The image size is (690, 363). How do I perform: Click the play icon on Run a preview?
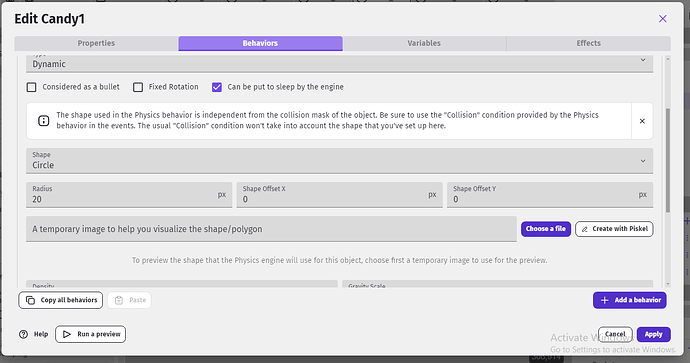(x=66, y=334)
